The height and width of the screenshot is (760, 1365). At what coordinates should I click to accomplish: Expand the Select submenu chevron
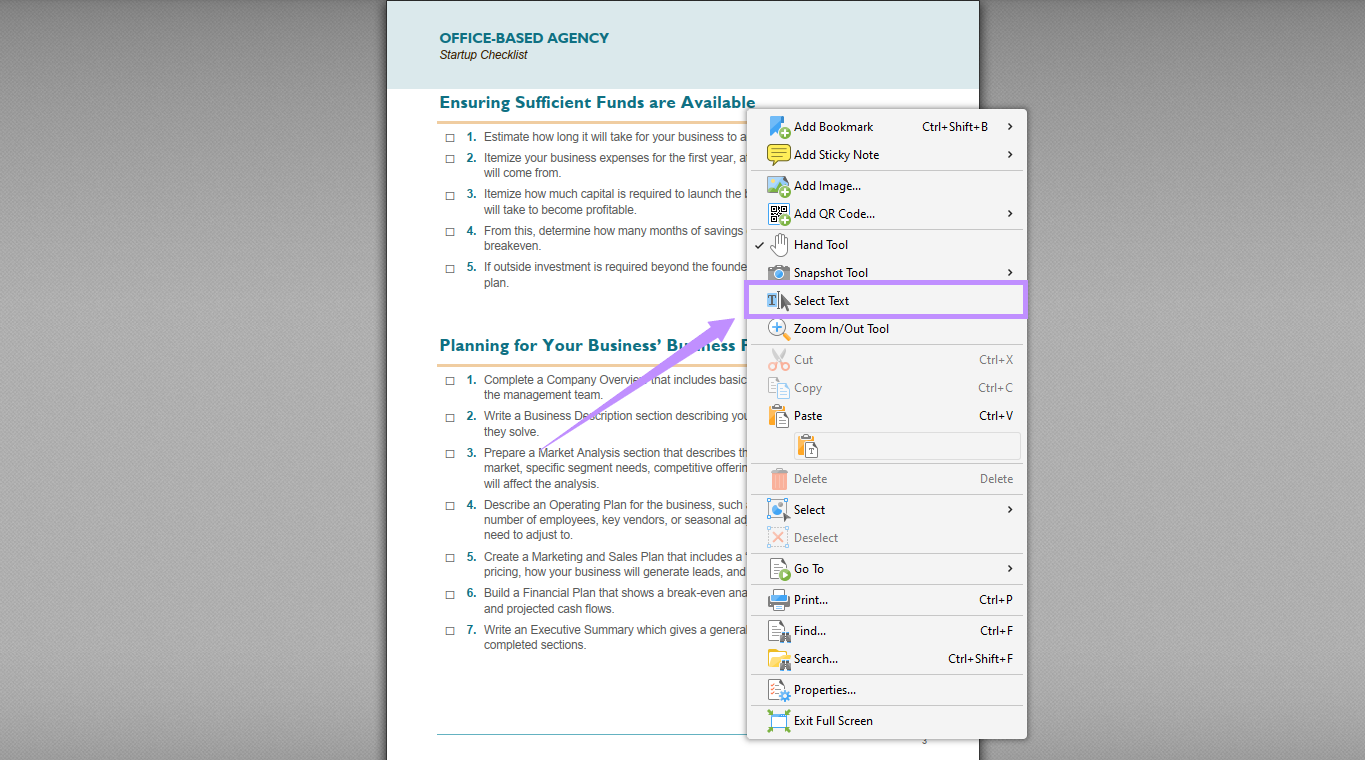(x=1010, y=509)
